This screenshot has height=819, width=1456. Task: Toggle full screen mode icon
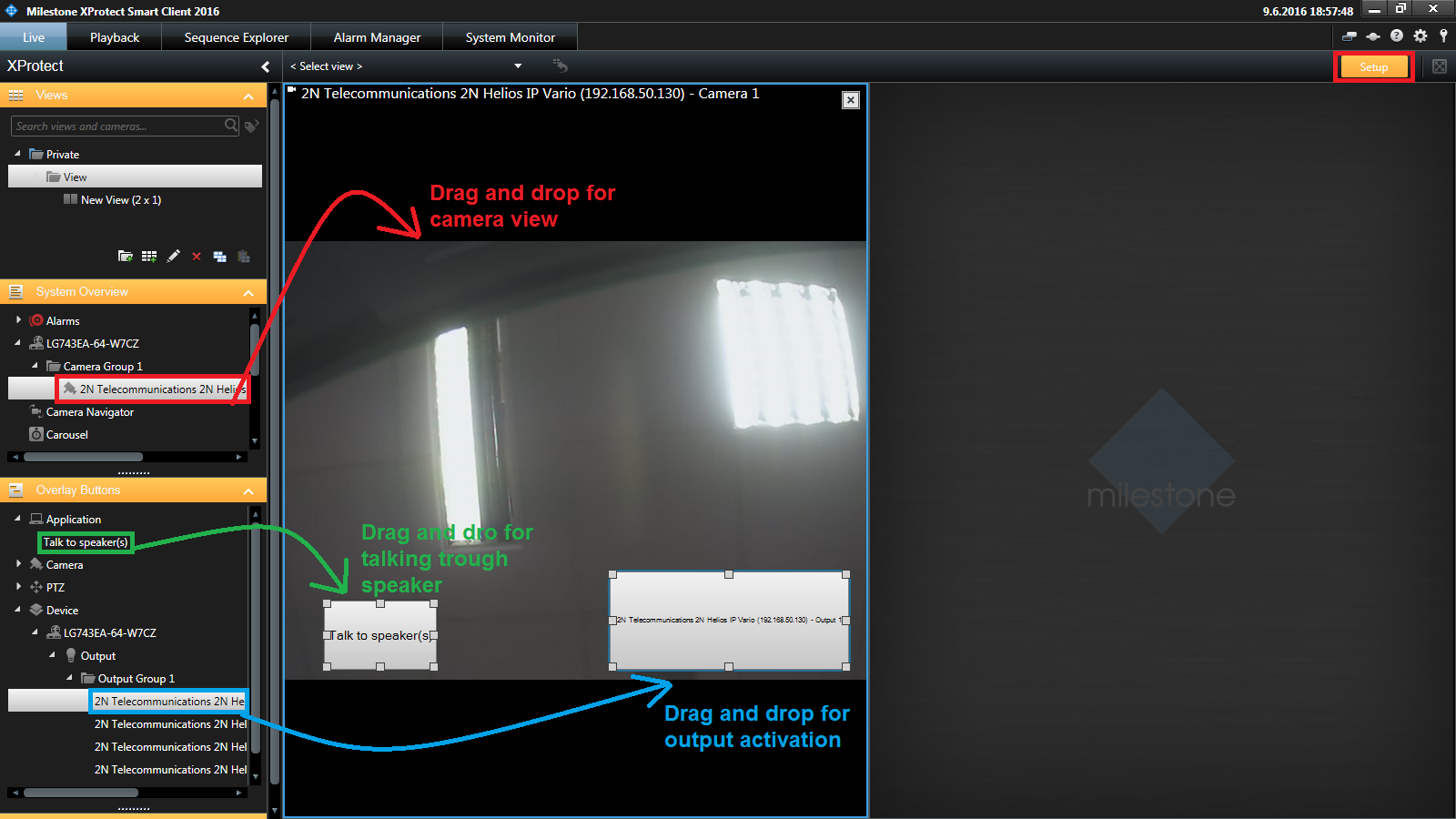[x=1440, y=66]
